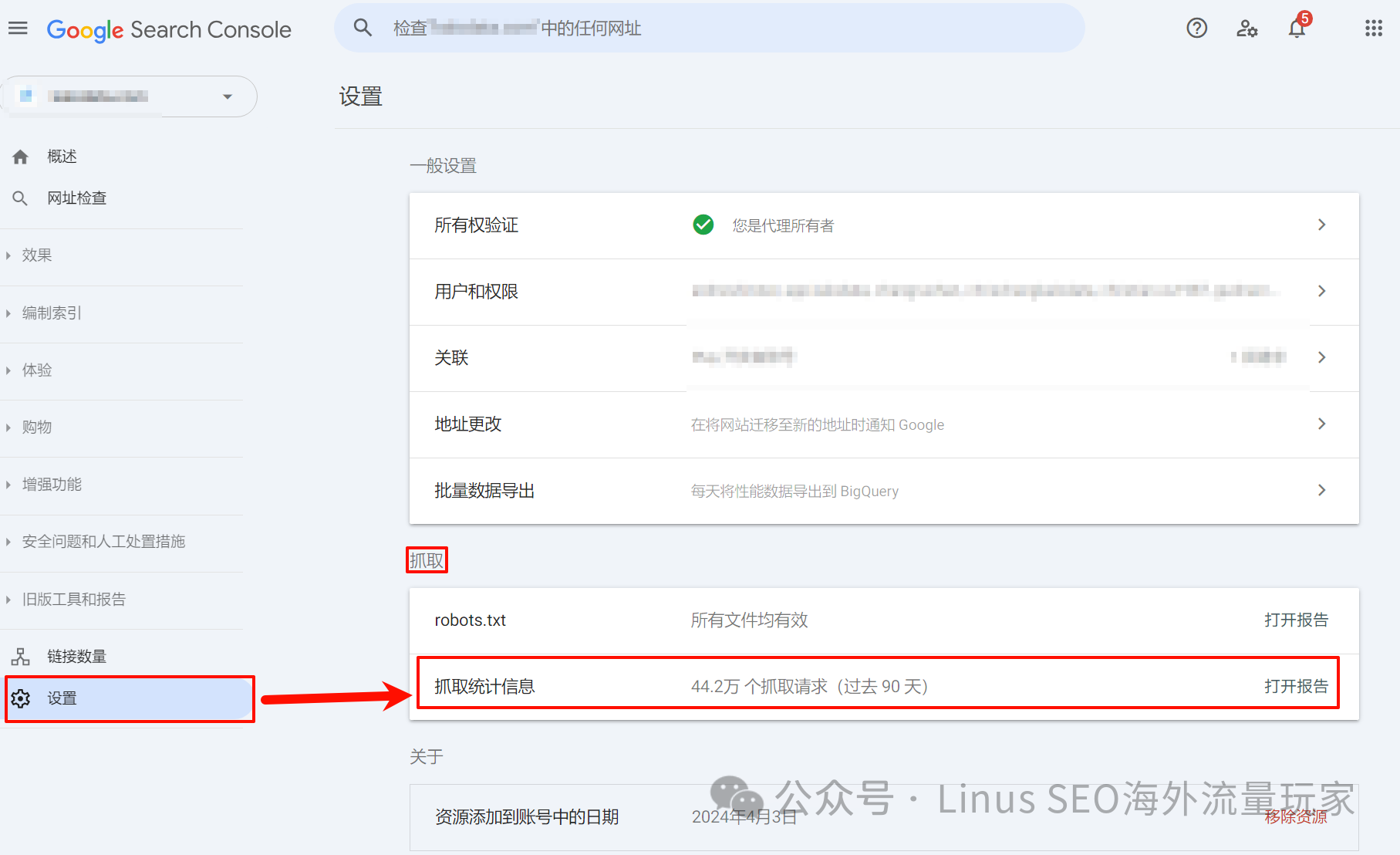Expand the 编制索引 sidebar section
This screenshot has width=1400, height=855.
(51, 313)
